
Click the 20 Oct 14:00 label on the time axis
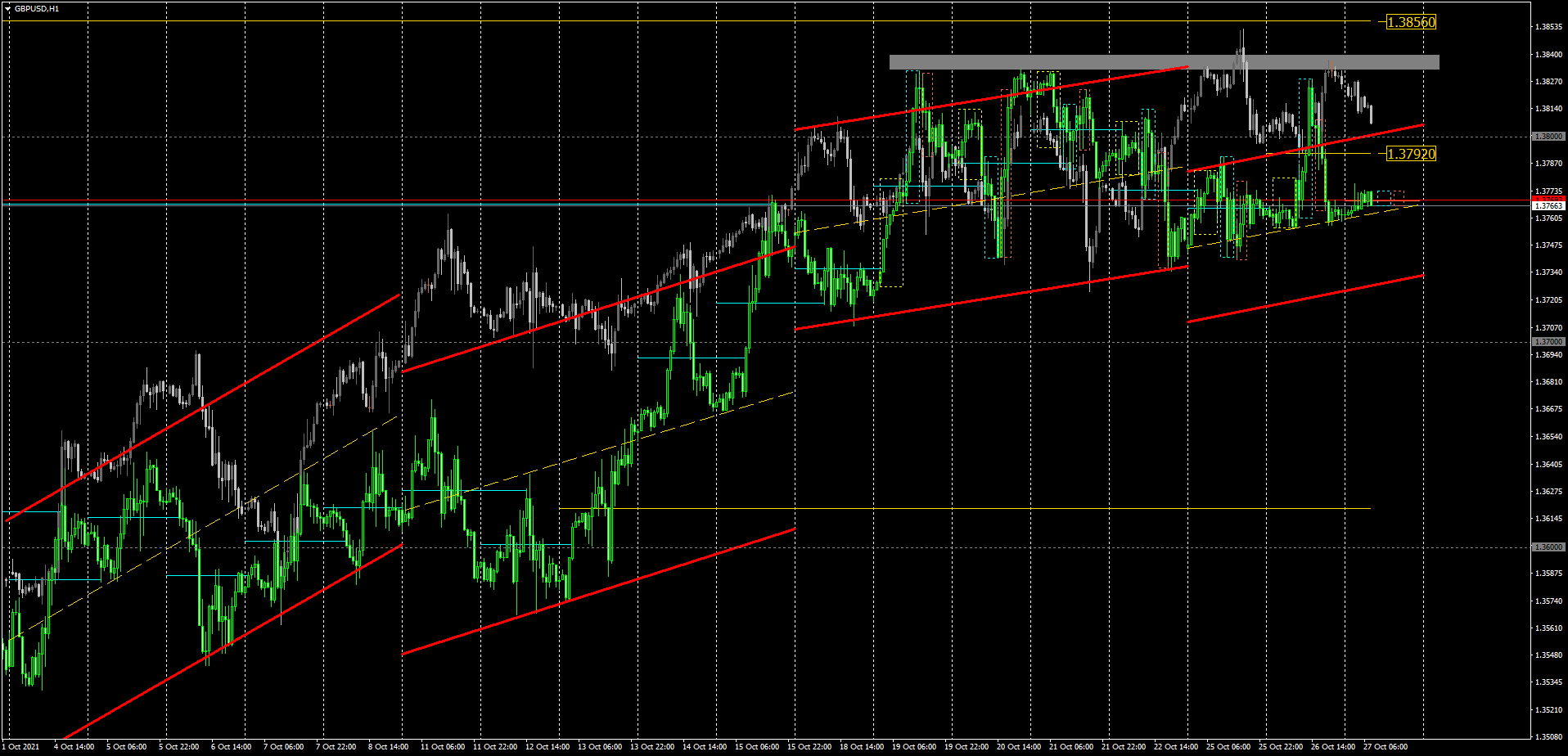pos(1019,747)
